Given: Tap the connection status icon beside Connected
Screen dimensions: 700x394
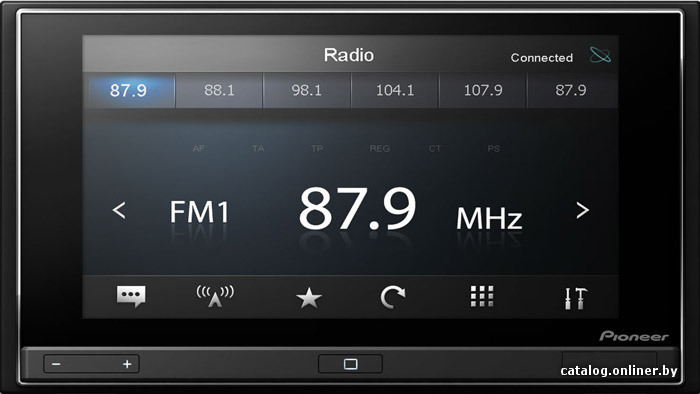Looking at the screenshot, I should tap(600, 55).
